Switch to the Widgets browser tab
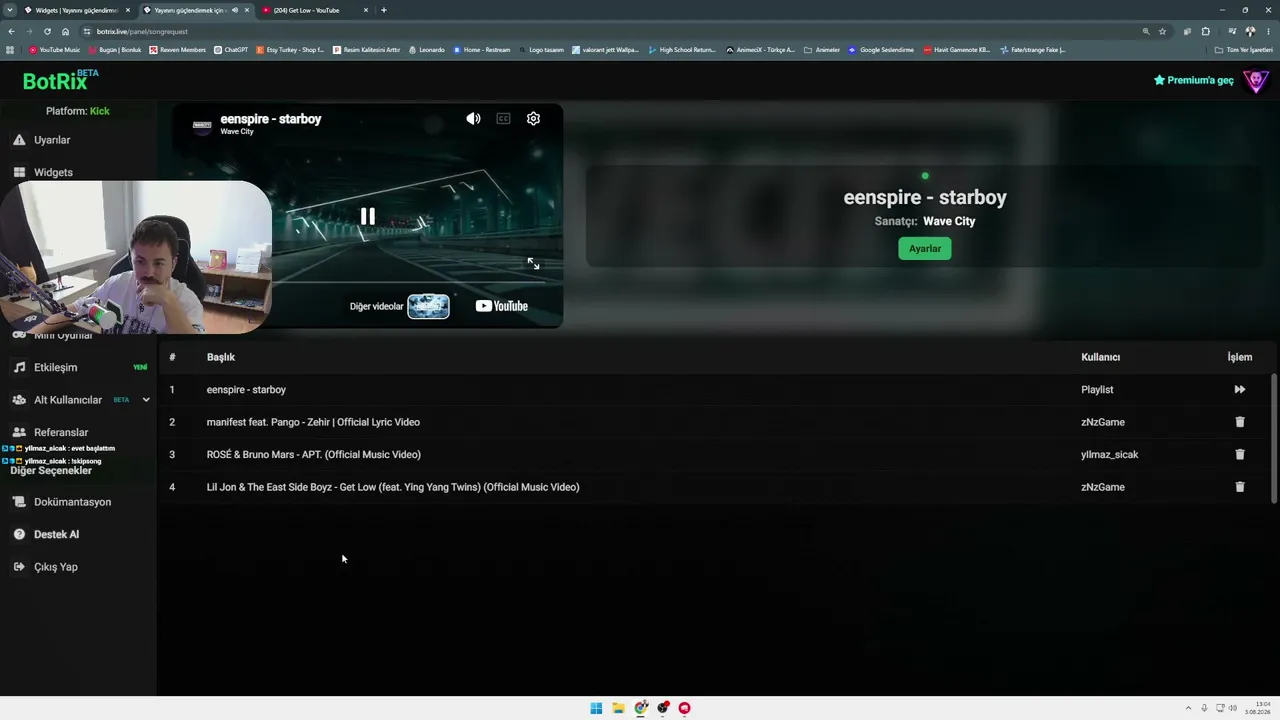Screen dimensions: 1280x720 77,10
